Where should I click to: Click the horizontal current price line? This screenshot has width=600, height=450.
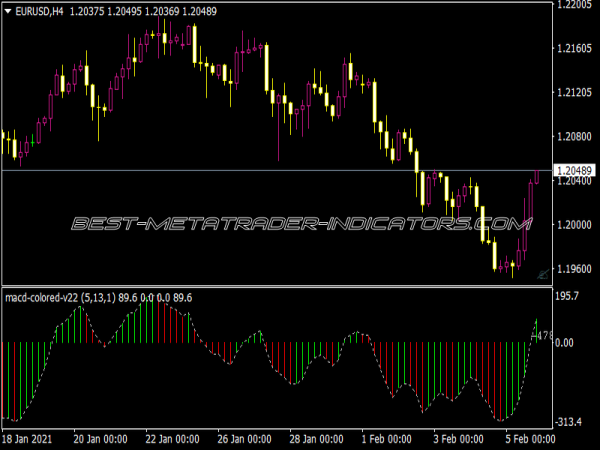pyautogui.click(x=277, y=170)
